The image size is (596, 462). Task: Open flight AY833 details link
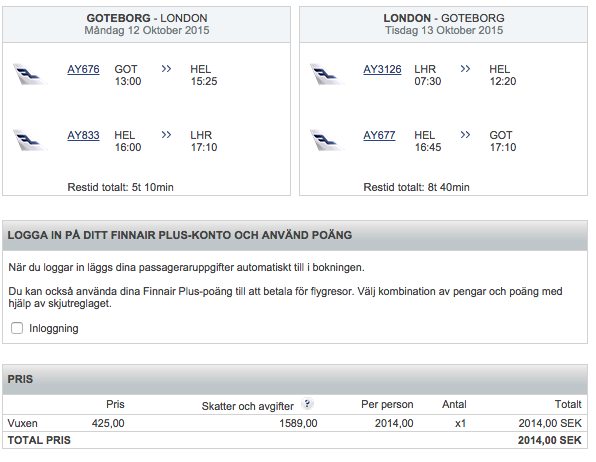click(x=83, y=135)
